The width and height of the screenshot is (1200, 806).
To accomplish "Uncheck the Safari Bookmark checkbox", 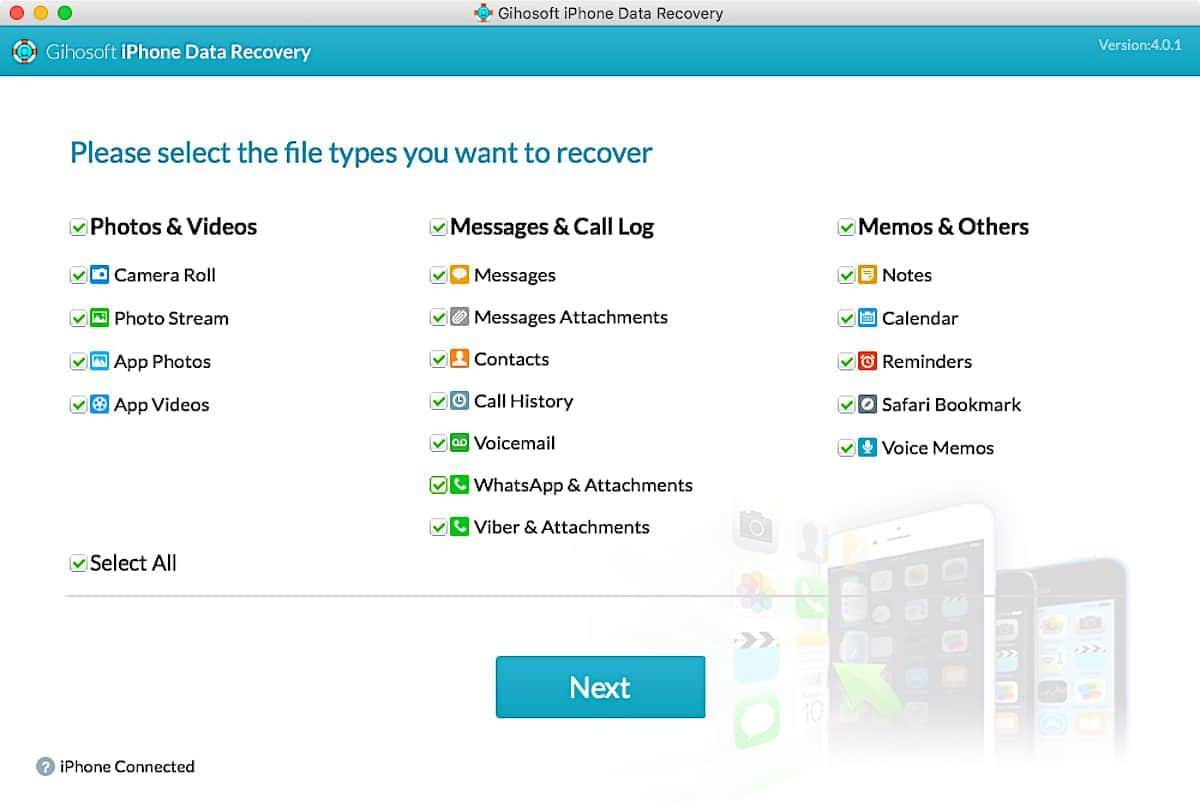I will [x=846, y=405].
